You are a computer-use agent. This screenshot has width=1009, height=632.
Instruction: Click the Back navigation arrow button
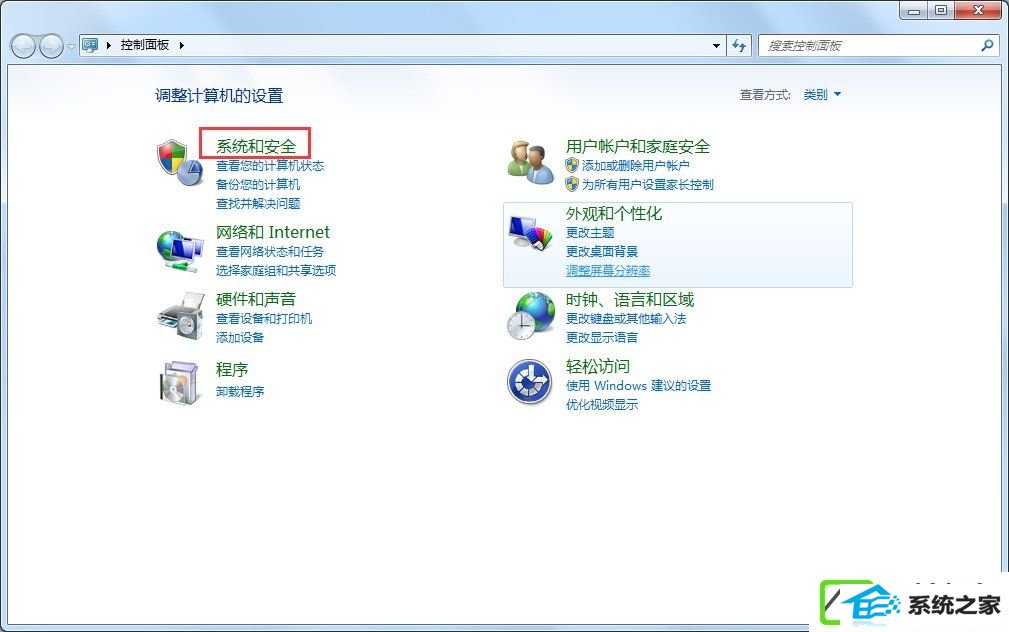click(x=24, y=46)
